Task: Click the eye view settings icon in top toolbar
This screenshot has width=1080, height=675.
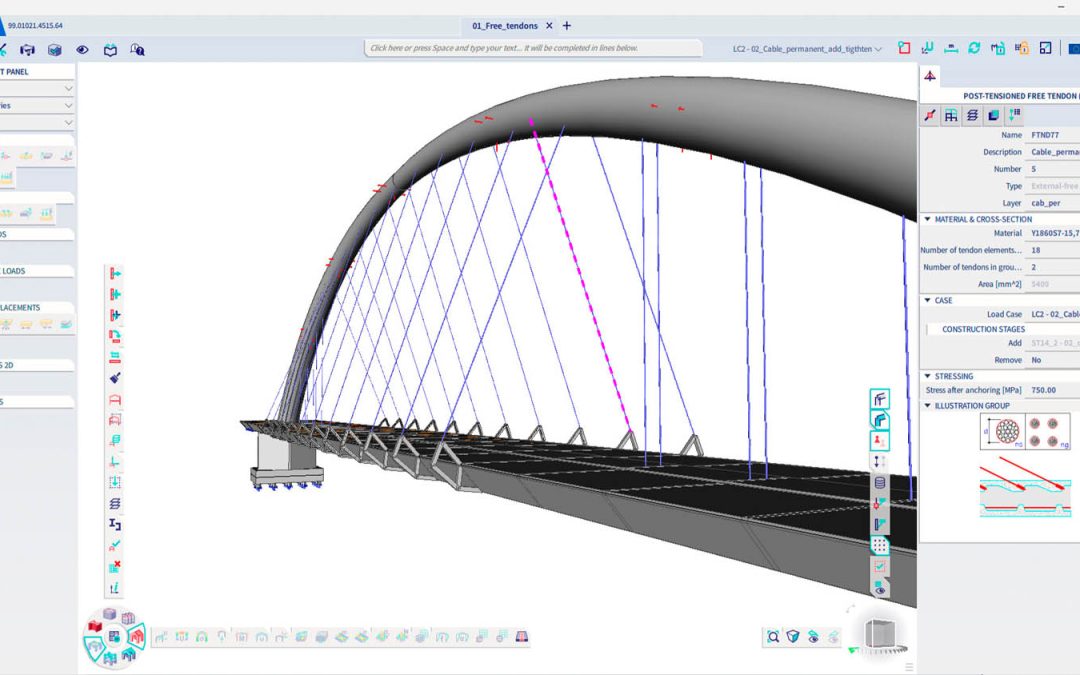Action: click(x=82, y=49)
